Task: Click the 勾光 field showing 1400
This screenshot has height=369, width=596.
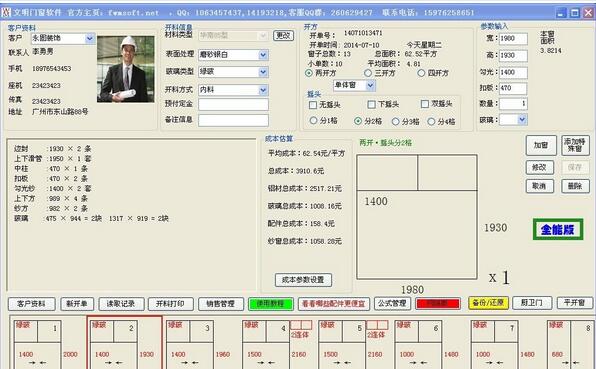Action: [x=513, y=72]
